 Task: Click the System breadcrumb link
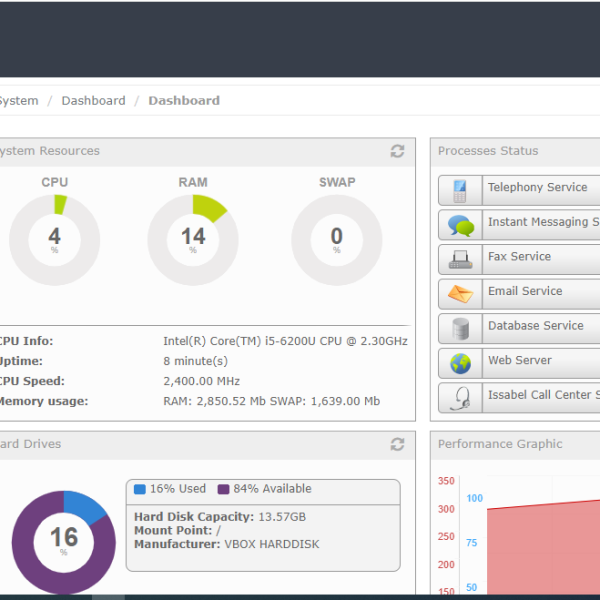[x=18, y=101]
